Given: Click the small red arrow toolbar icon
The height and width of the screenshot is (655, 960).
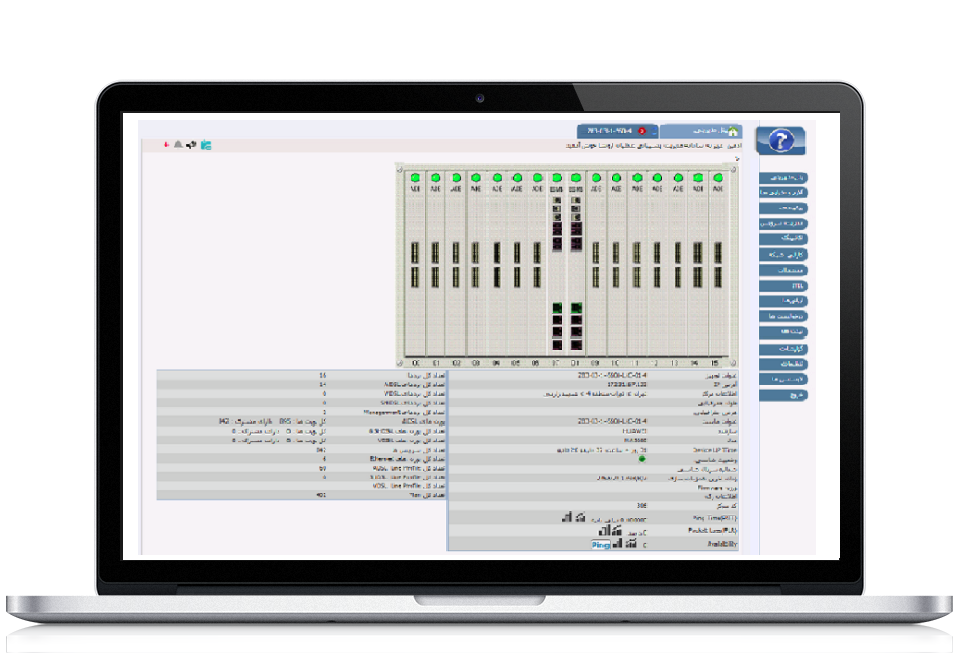Looking at the screenshot, I should [167, 145].
